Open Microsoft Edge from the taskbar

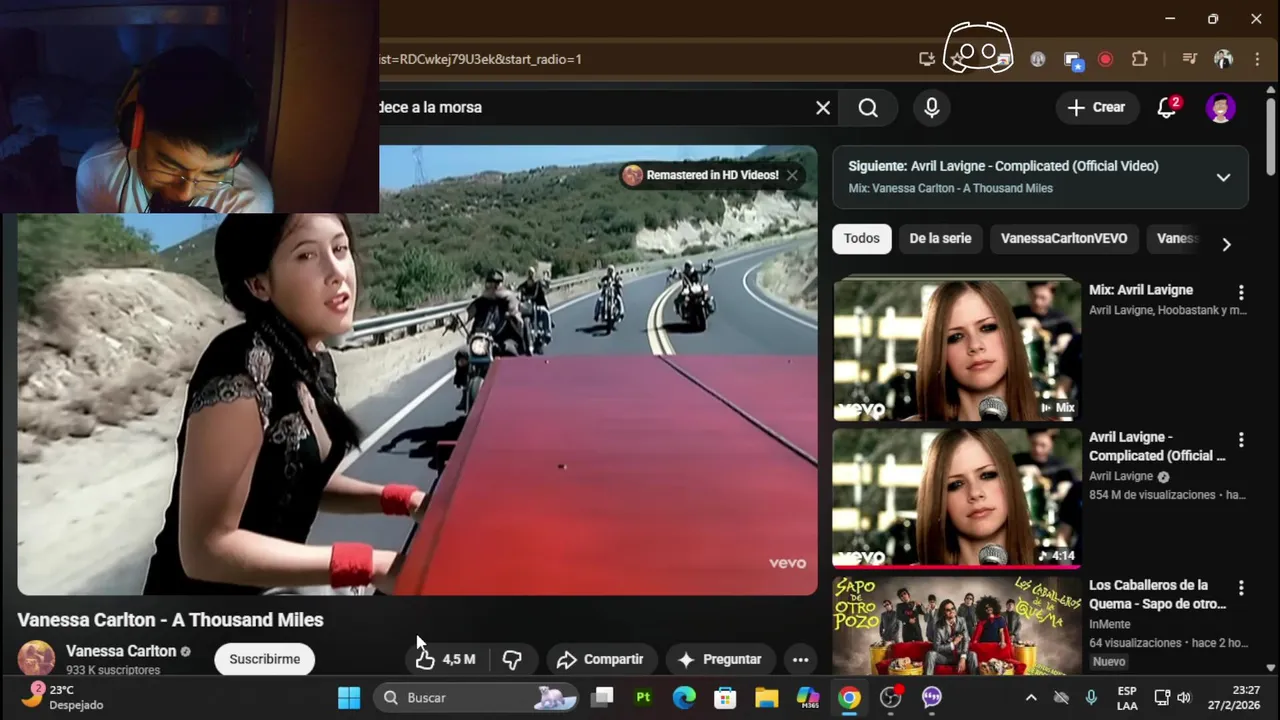(684, 697)
